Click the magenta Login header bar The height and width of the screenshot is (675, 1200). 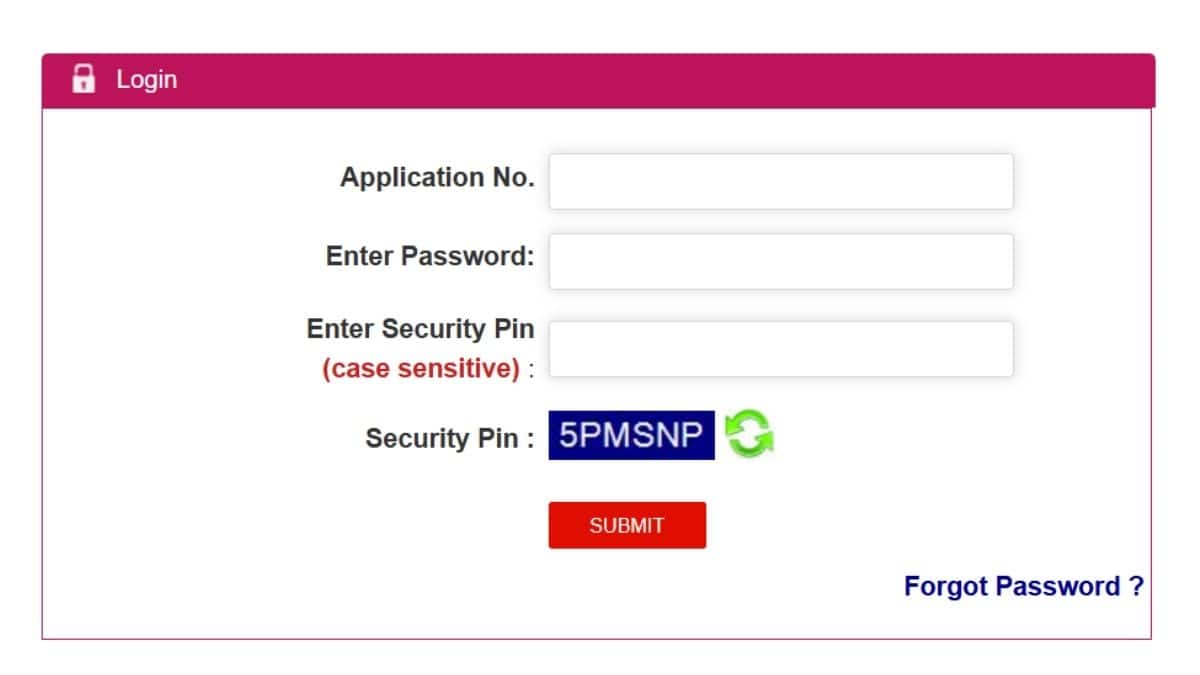point(600,80)
